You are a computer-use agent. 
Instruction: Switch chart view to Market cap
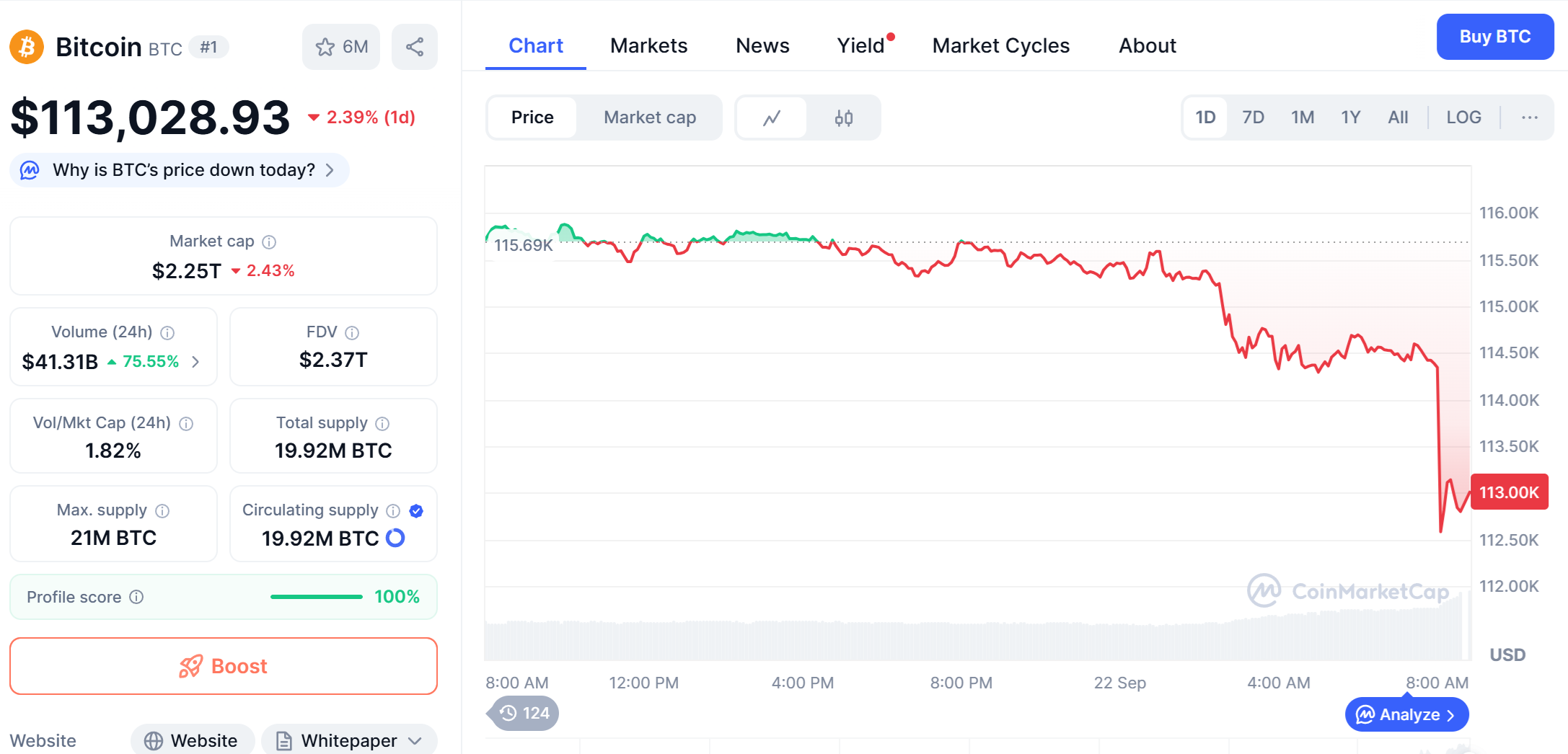coord(649,117)
